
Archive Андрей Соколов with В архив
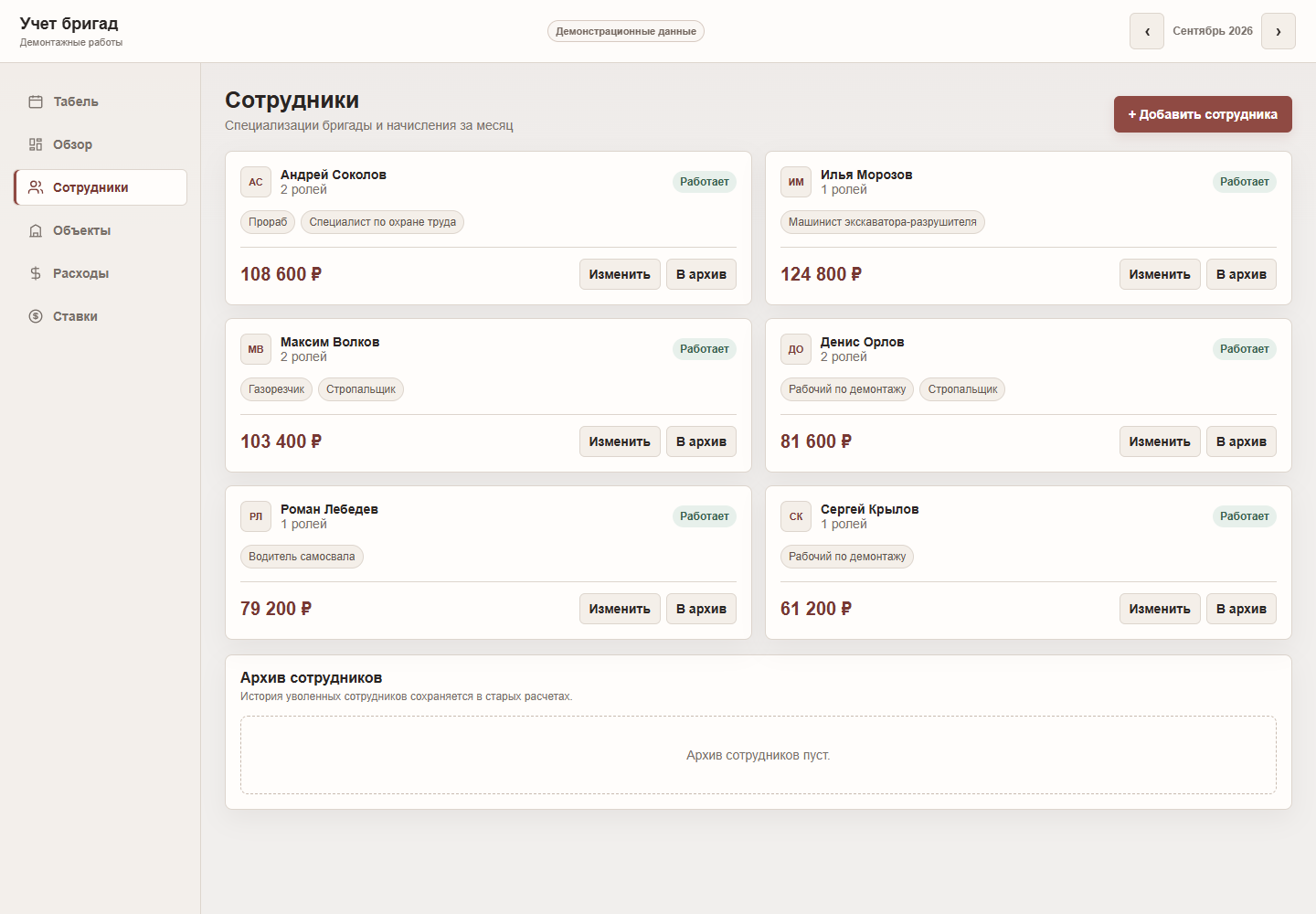(x=701, y=274)
